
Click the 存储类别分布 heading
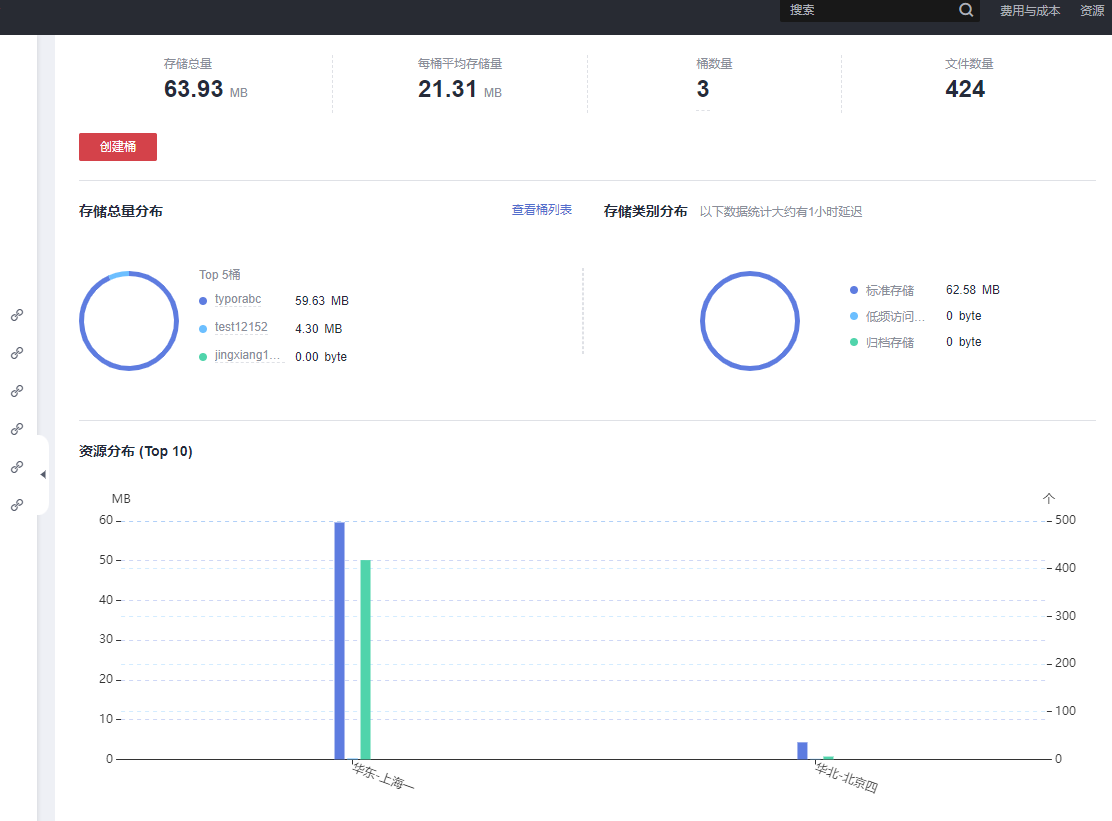[645, 211]
